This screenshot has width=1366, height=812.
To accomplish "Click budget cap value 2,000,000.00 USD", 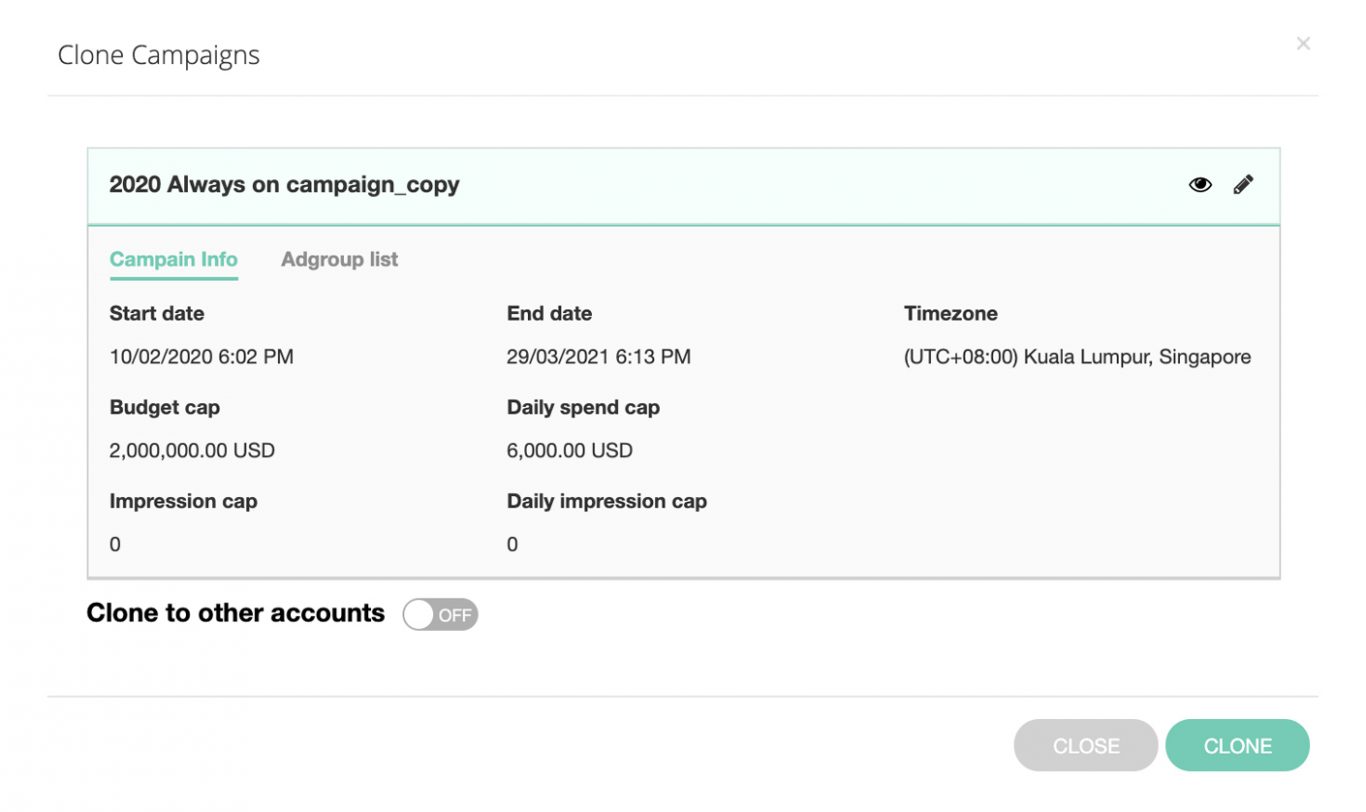I will coord(192,451).
